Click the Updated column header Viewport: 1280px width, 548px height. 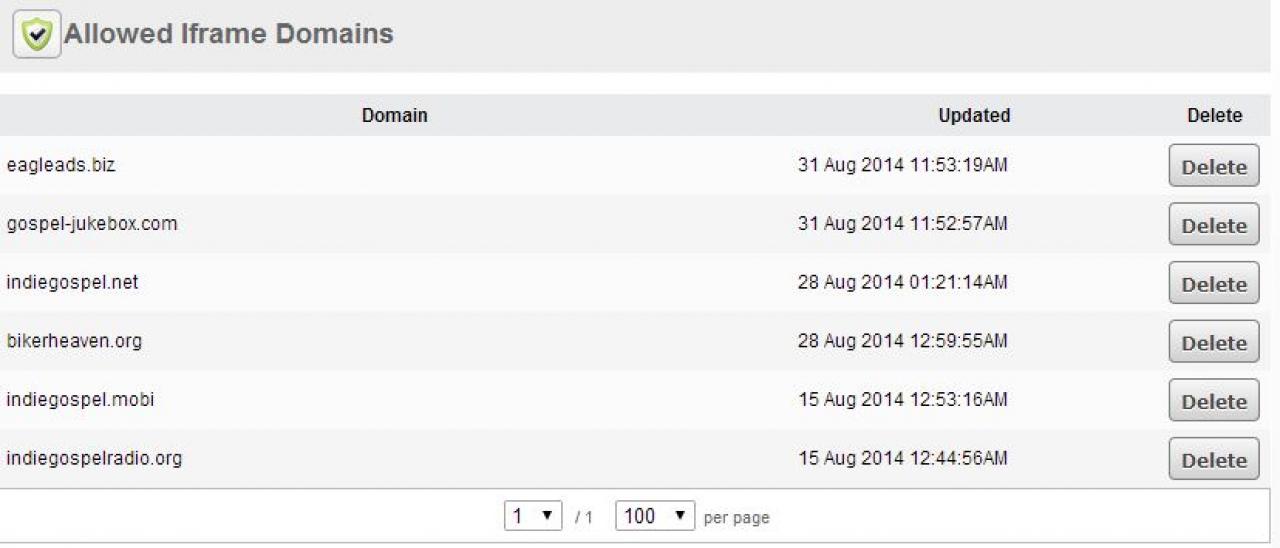coord(974,116)
